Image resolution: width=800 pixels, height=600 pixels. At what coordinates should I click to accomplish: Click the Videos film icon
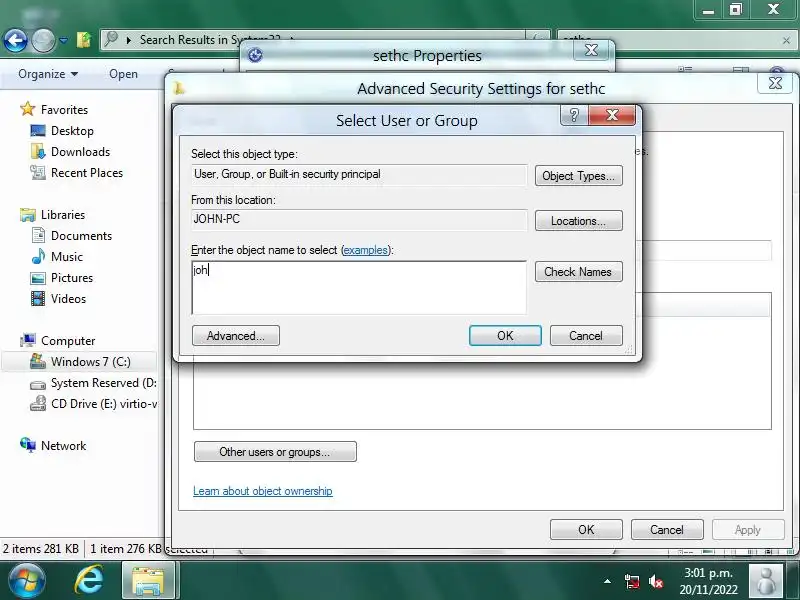pyautogui.click(x=38, y=298)
